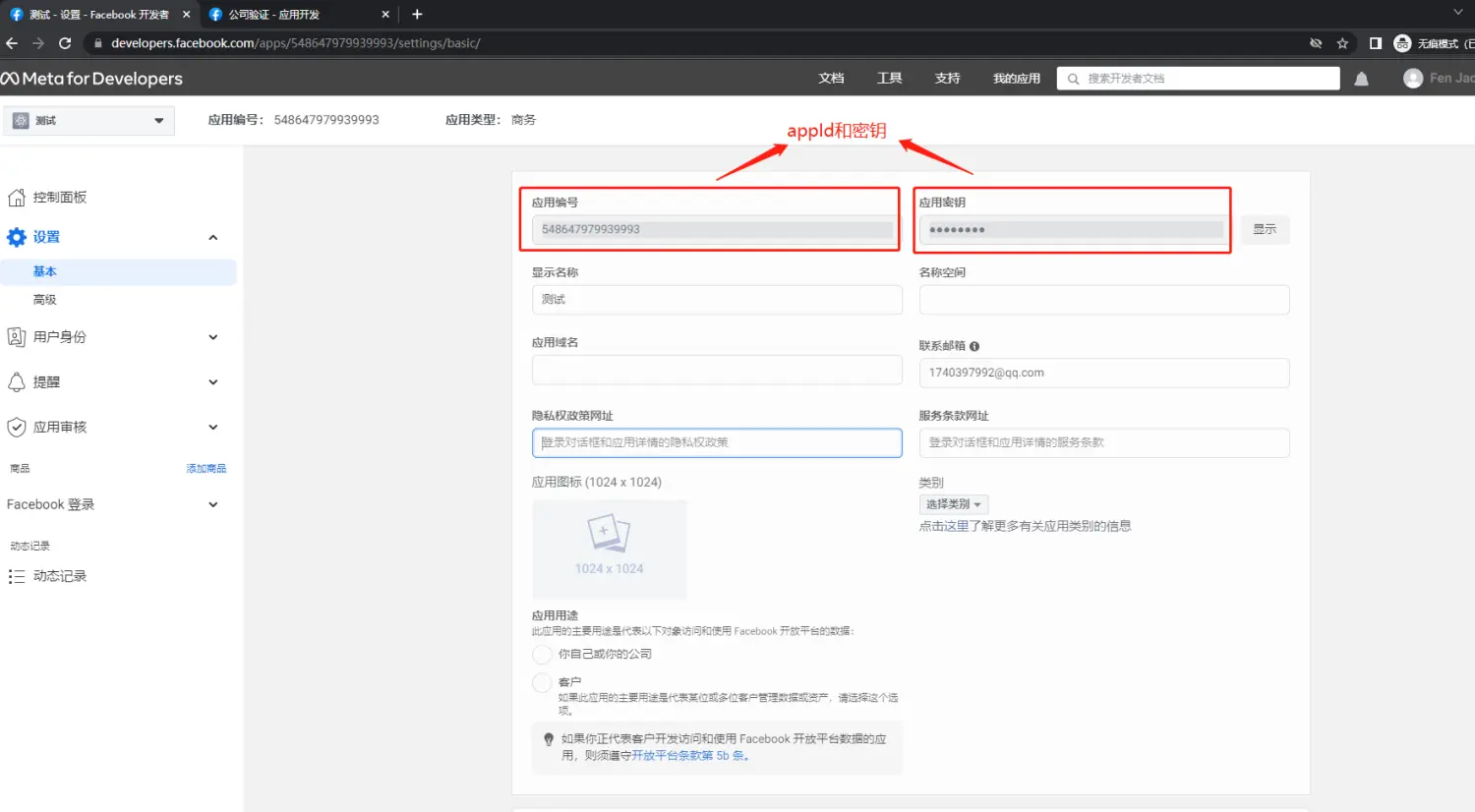Click the 添加商品 link
Screen dimensions: 1475x812
point(206,469)
